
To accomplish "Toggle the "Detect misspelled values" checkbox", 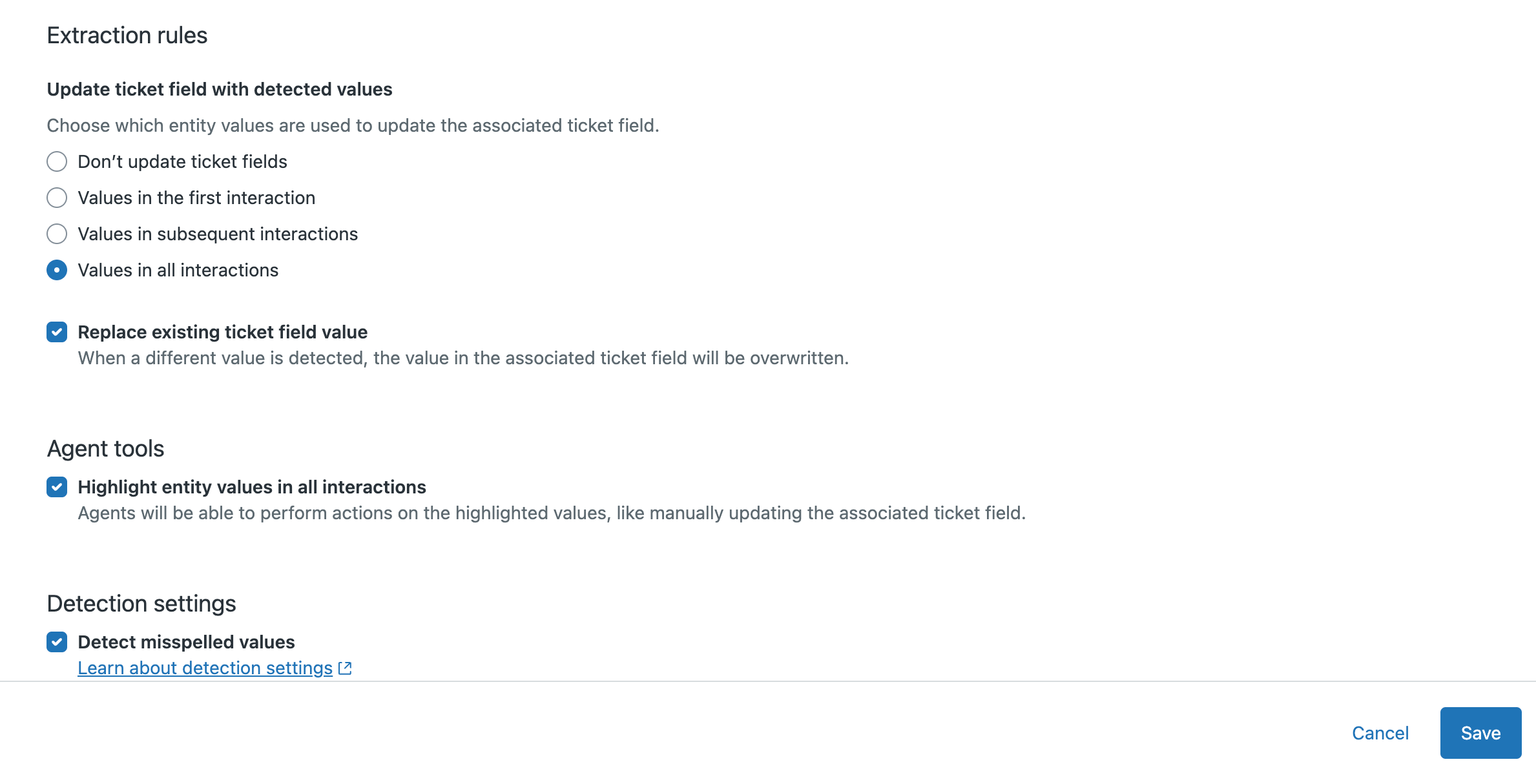I will pos(57,642).
